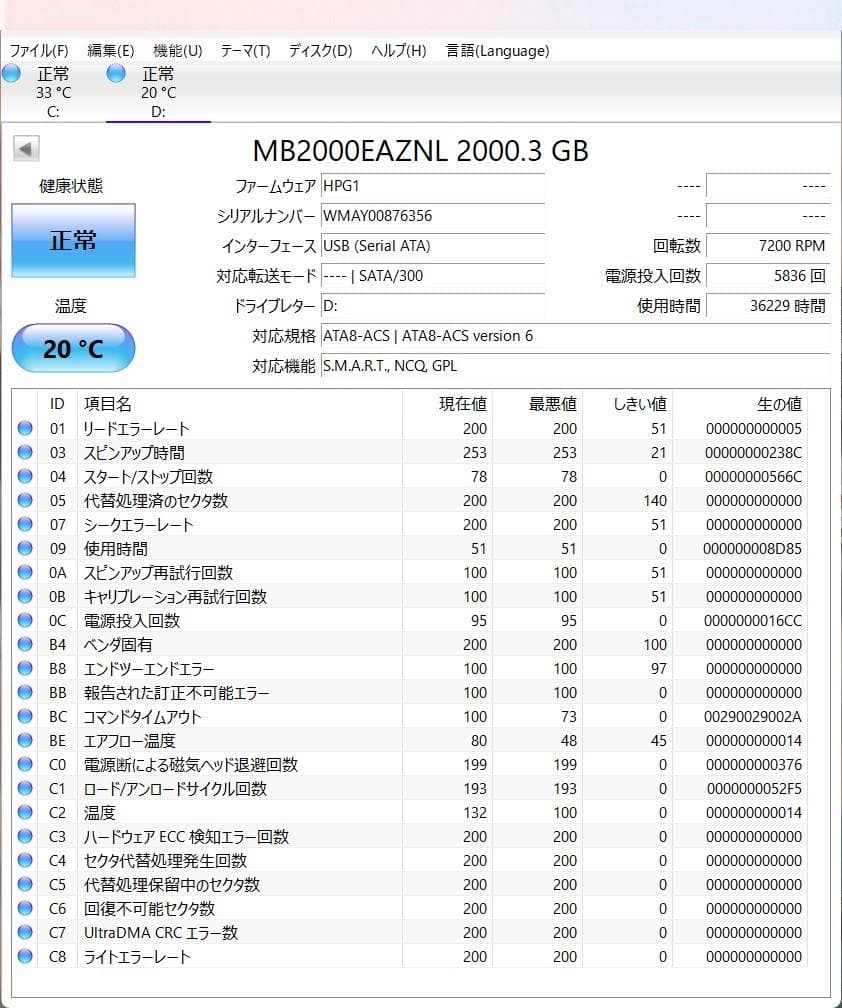This screenshot has width=842, height=1008.
Task: Open the ファイル(F) menu
Action: click(39, 51)
